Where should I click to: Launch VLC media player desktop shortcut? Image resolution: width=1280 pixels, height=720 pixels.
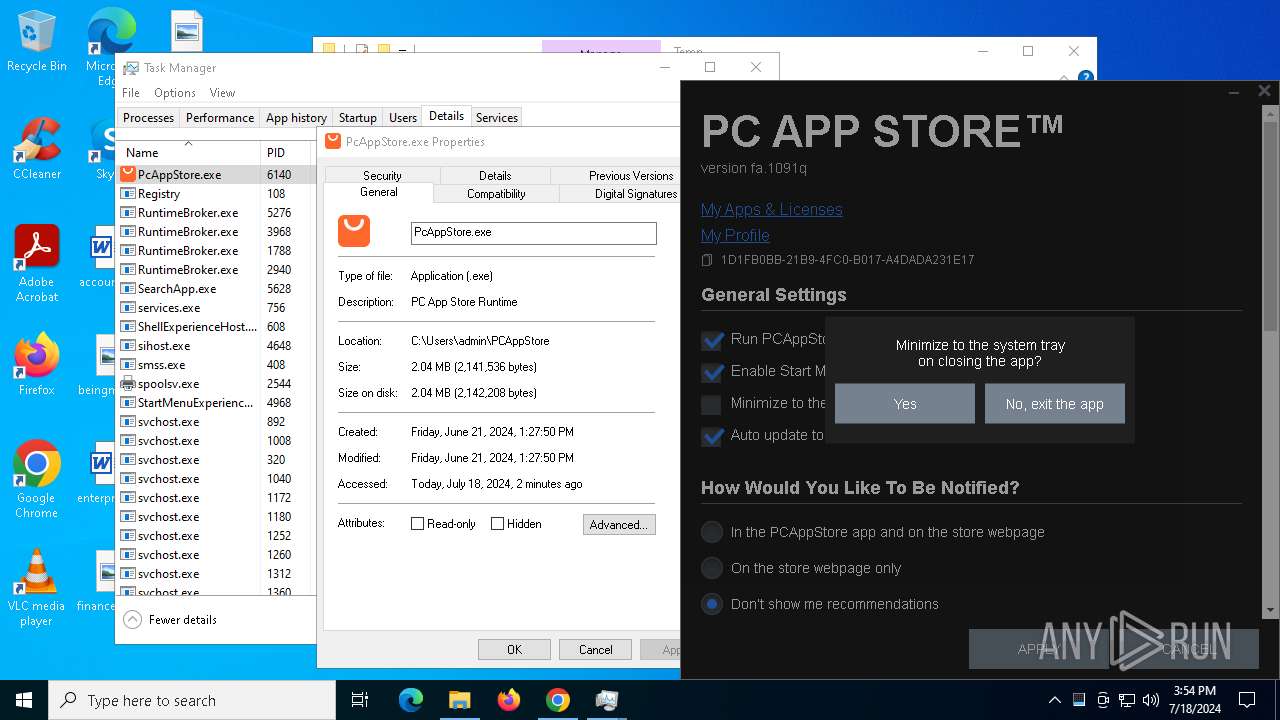36,588
